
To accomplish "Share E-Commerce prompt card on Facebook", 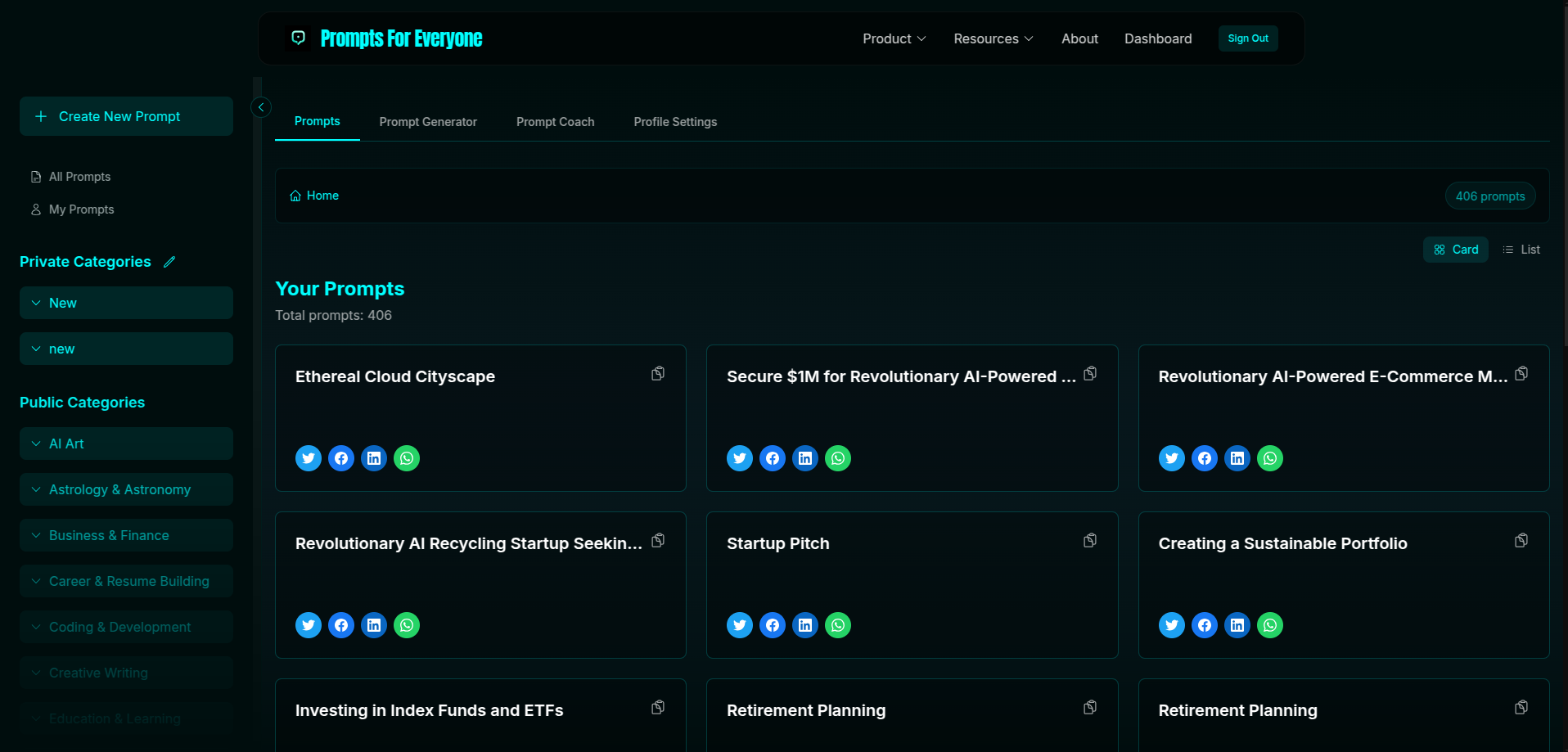I will tap(1205, 458).
